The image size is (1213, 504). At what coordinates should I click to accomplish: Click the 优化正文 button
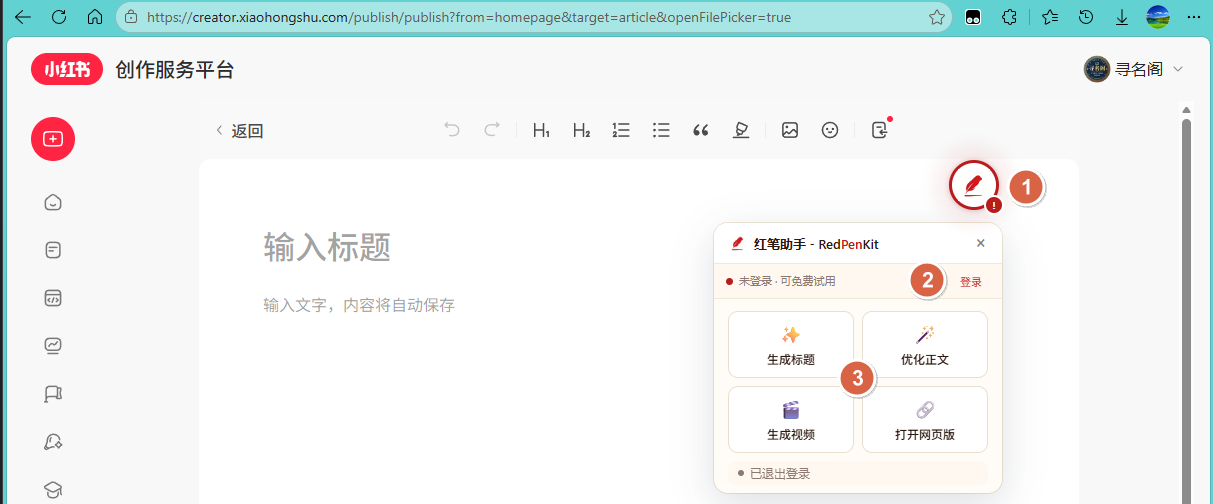pyautogui.click(x=925, y=344)
